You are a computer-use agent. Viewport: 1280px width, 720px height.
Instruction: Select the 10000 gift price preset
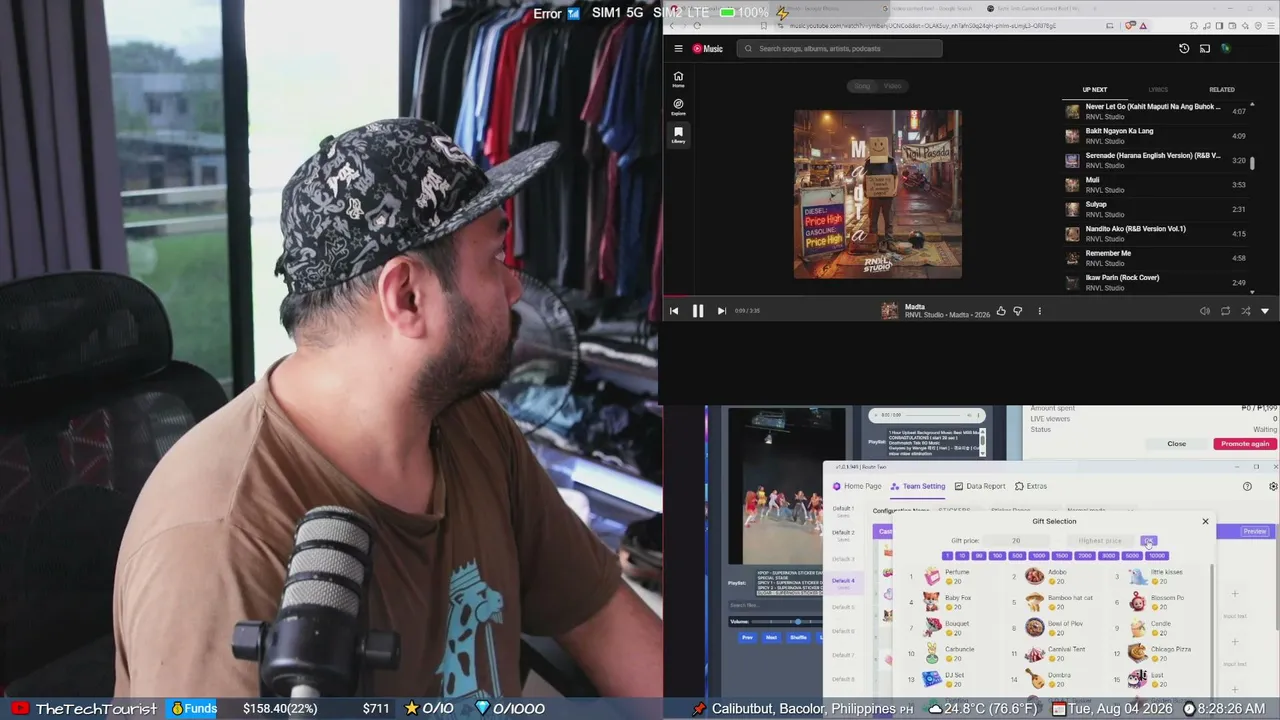(x=1156, y=556)
